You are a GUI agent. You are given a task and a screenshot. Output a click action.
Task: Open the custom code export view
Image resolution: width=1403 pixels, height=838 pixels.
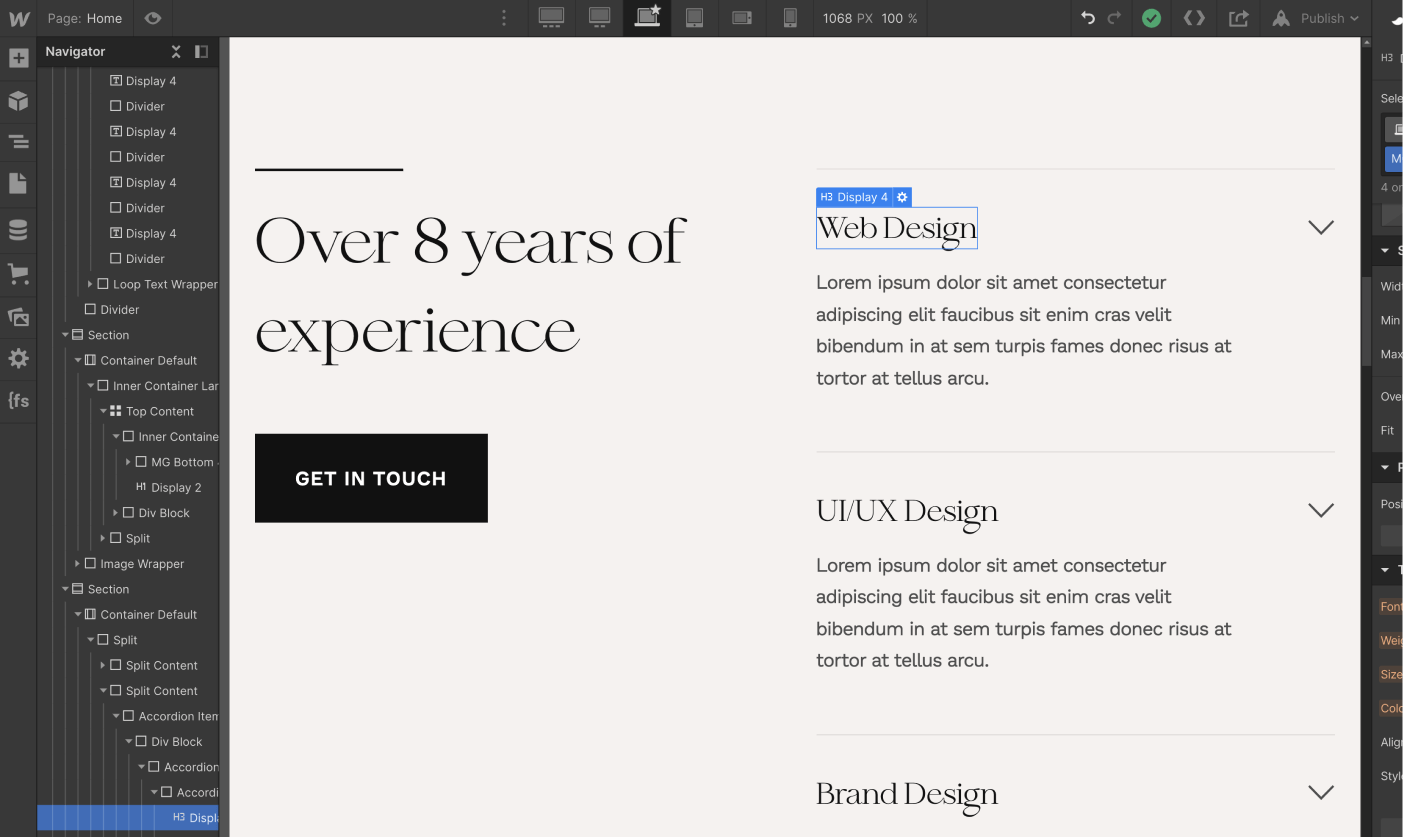click(1194, 18)
